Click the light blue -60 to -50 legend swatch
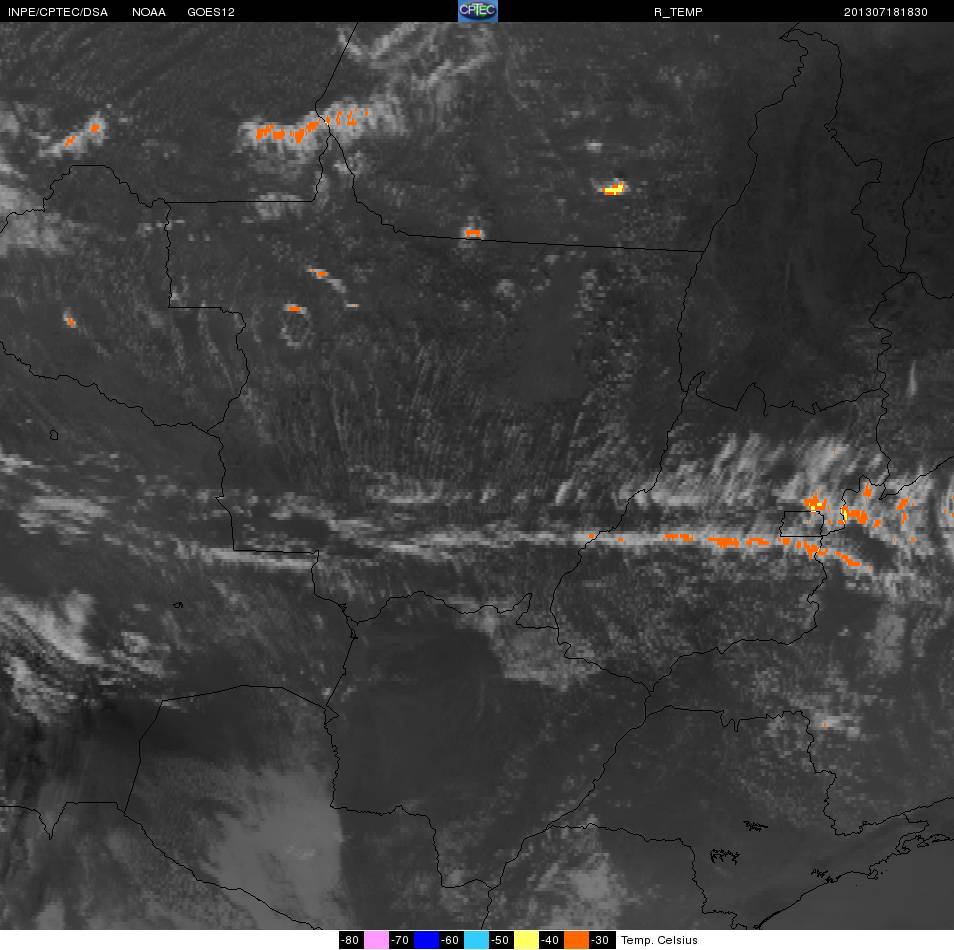This screenshot has width=954, height=950. [476, 940]
